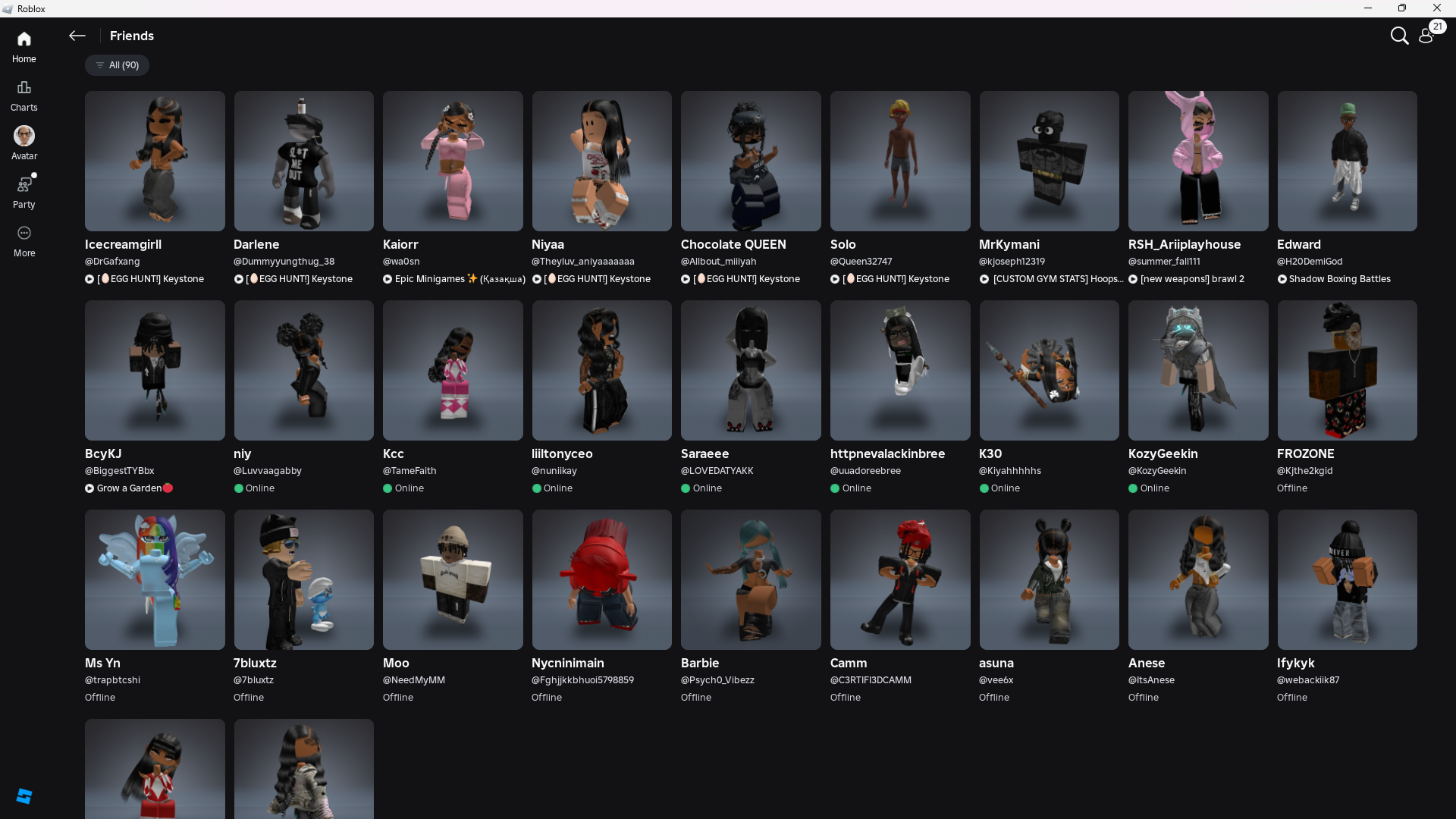
Task: Open Ms Yn's rainbow avatar thumbnail
Action: click(155, 579)
